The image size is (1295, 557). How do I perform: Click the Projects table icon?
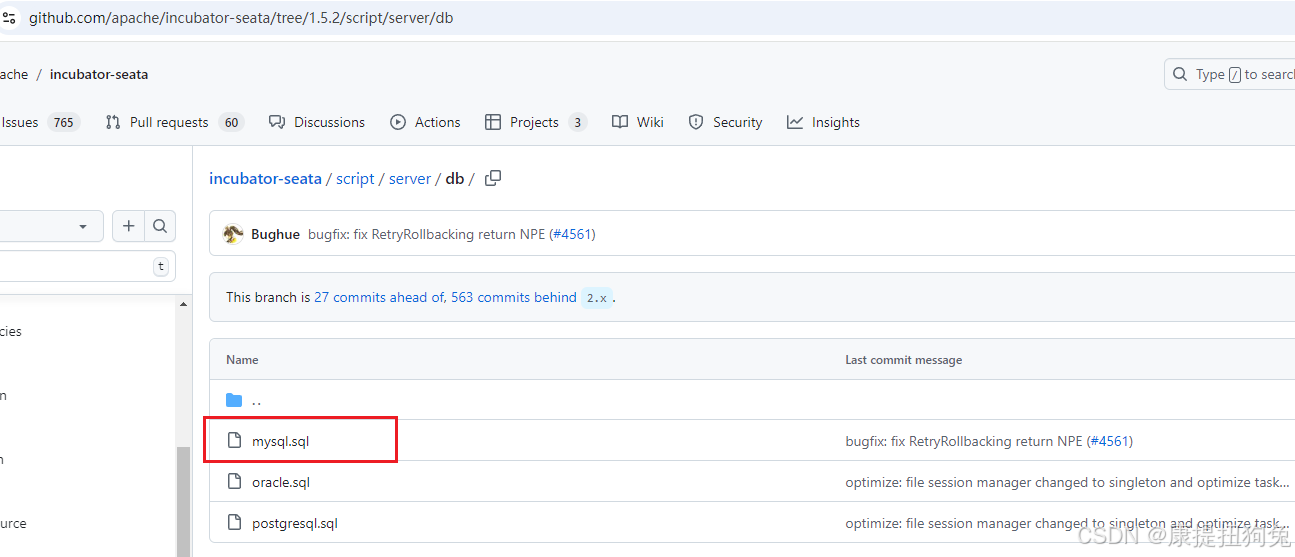point(493,122)
